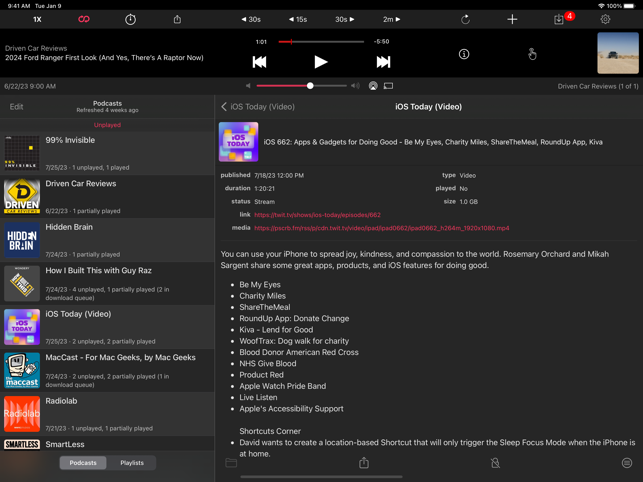Adjust the volume slider
The image size is (643, 482).
tap(301, 86)
